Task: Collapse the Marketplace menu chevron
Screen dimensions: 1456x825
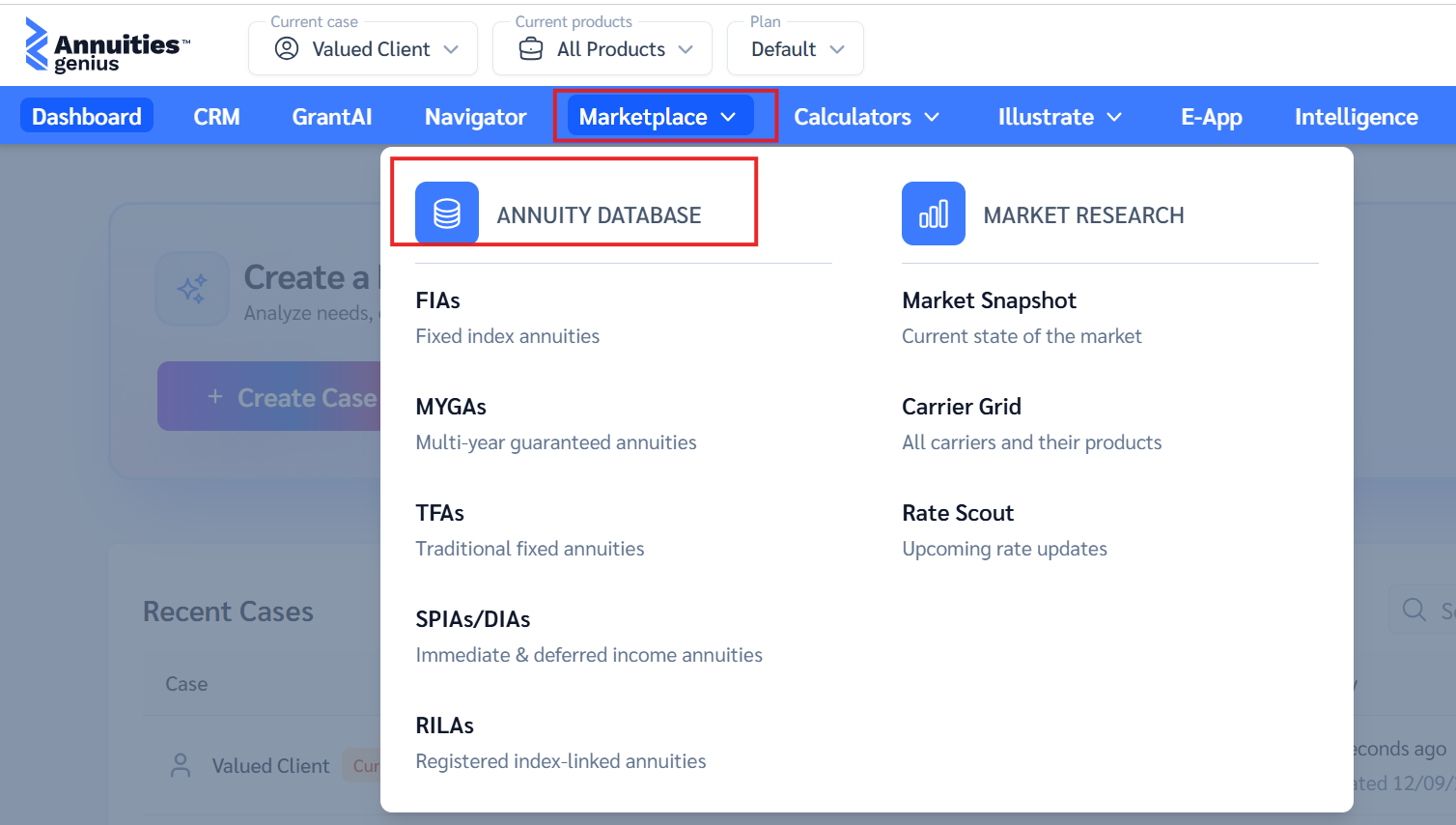Action: (728, 117)
